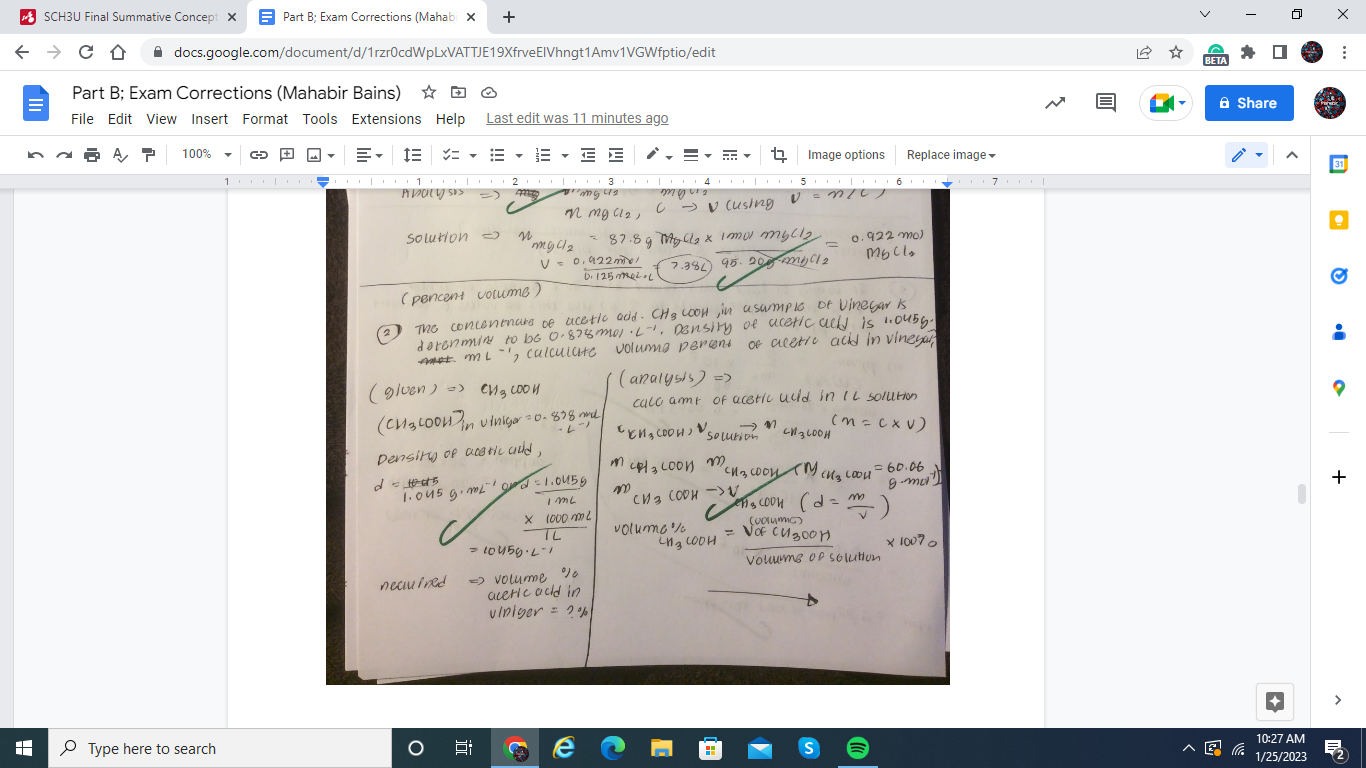Toggle the checklist formatting option
Screen dimensions: 1366x768
click(450, 154)
